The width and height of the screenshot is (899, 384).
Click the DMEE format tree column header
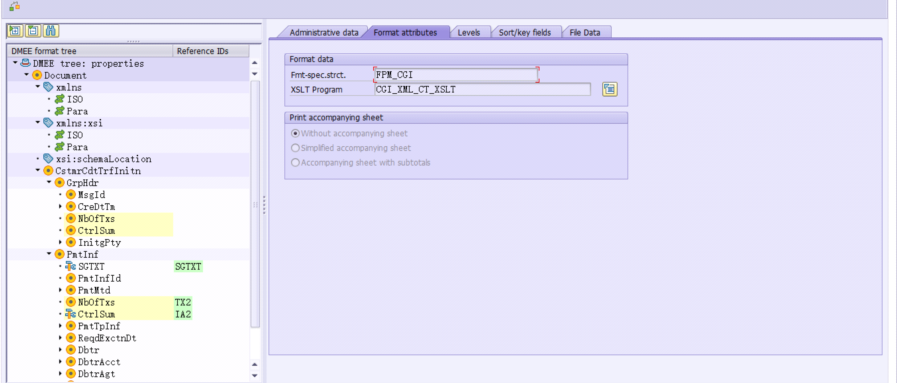coord(89,51)
